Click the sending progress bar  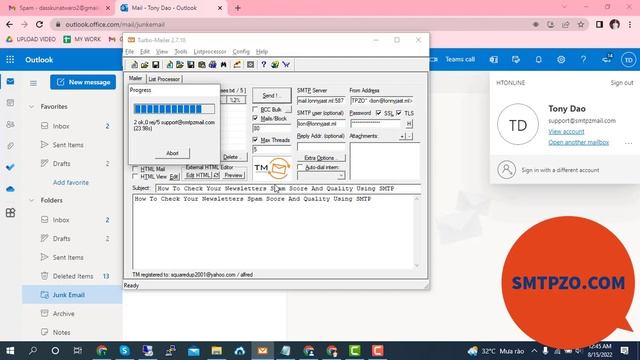pyautogui.click(x=174, y=109)
